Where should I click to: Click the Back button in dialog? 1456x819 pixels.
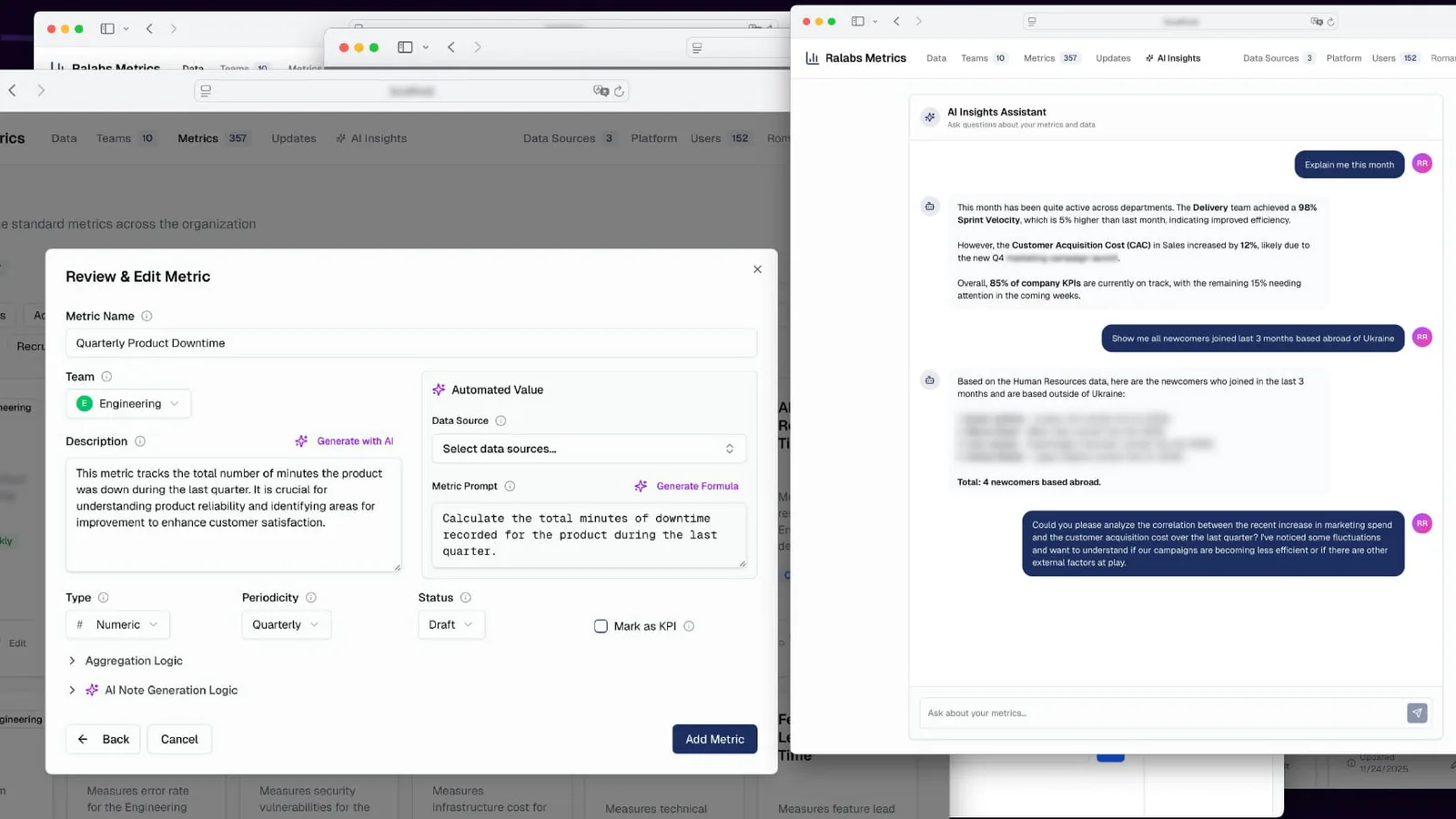click(x=104, y=739)
